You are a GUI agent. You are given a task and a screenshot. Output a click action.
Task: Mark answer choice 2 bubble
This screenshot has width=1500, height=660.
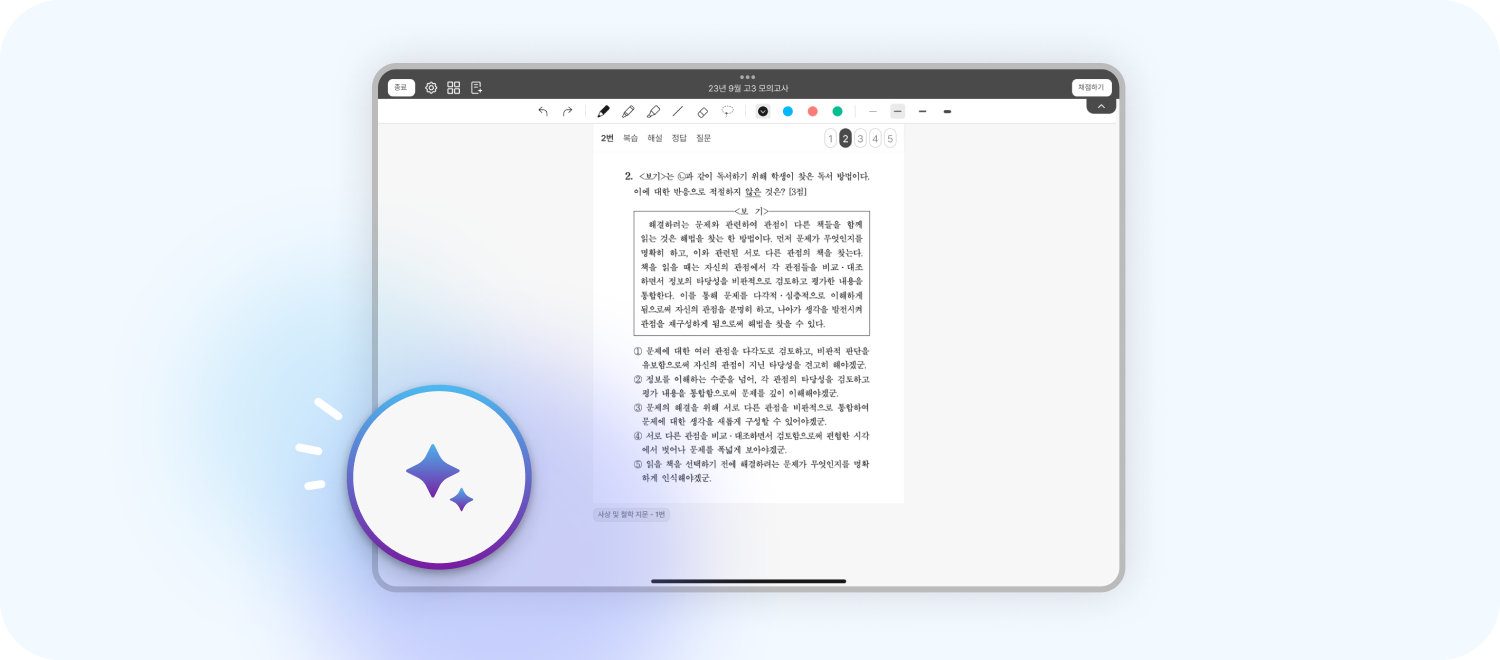(845, 138)
